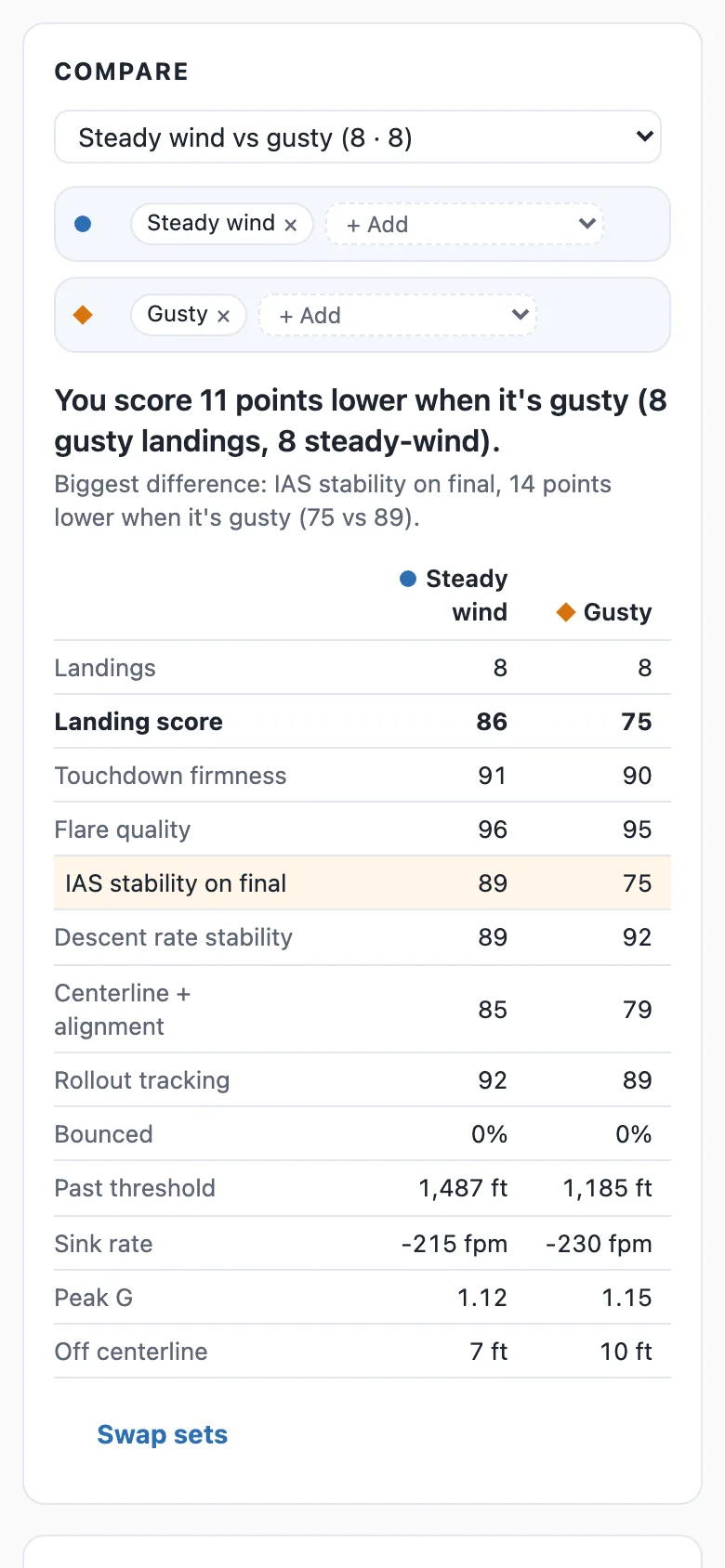Expand the + Add dropdown for gusty set
This screenshot has width=725, height=1568.
click(x=398, y=316)
